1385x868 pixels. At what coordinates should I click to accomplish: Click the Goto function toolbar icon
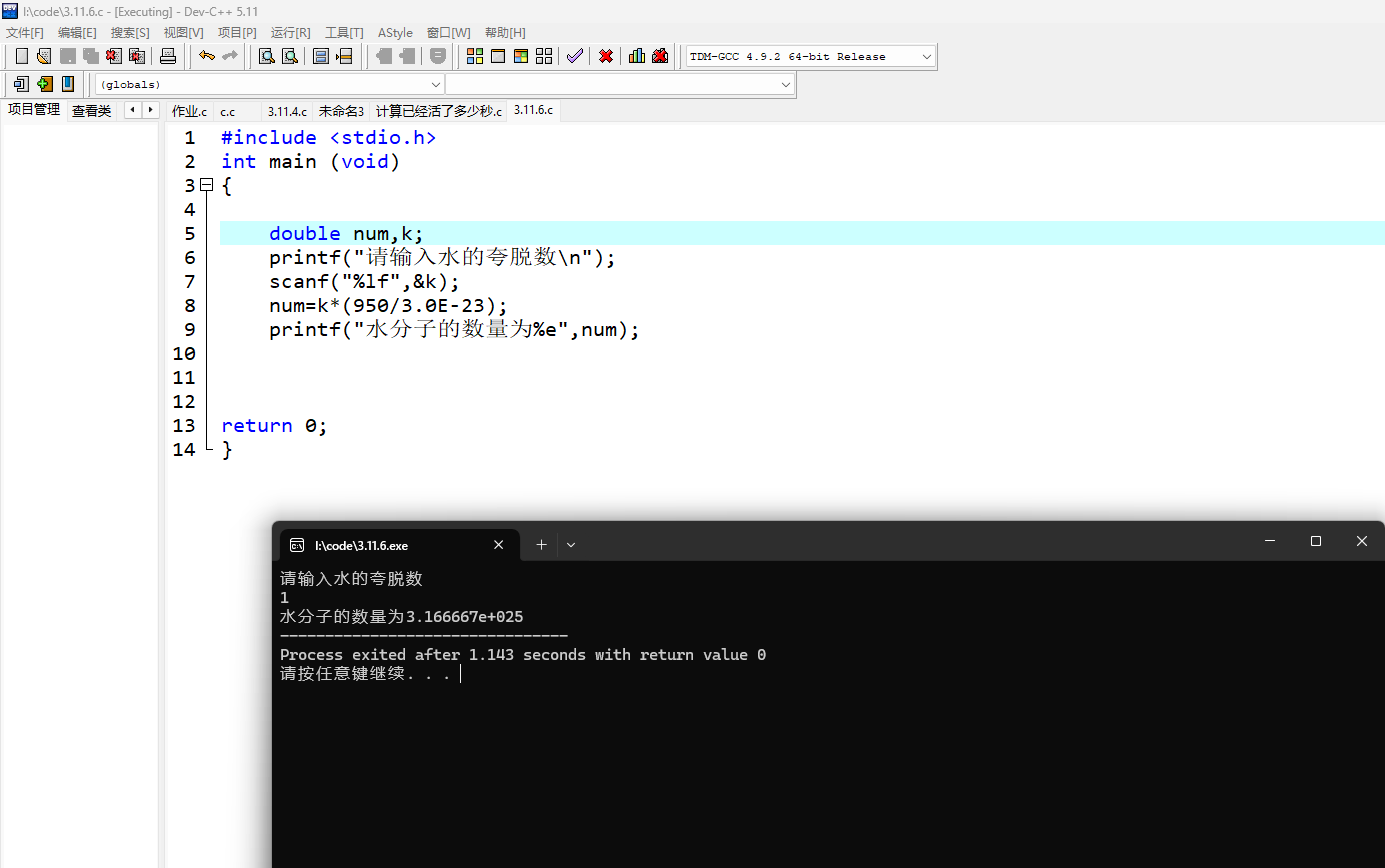(x=321, y=56)
